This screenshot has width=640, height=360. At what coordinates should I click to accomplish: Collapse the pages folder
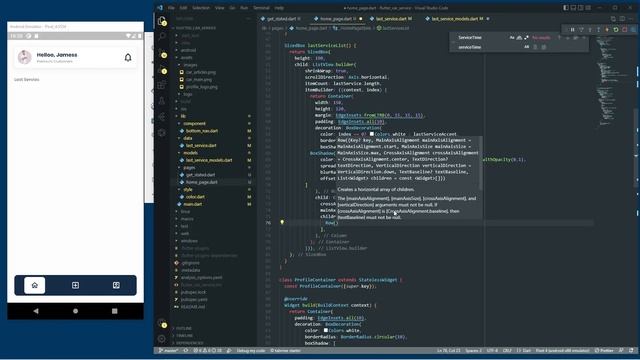coord(189,168)
